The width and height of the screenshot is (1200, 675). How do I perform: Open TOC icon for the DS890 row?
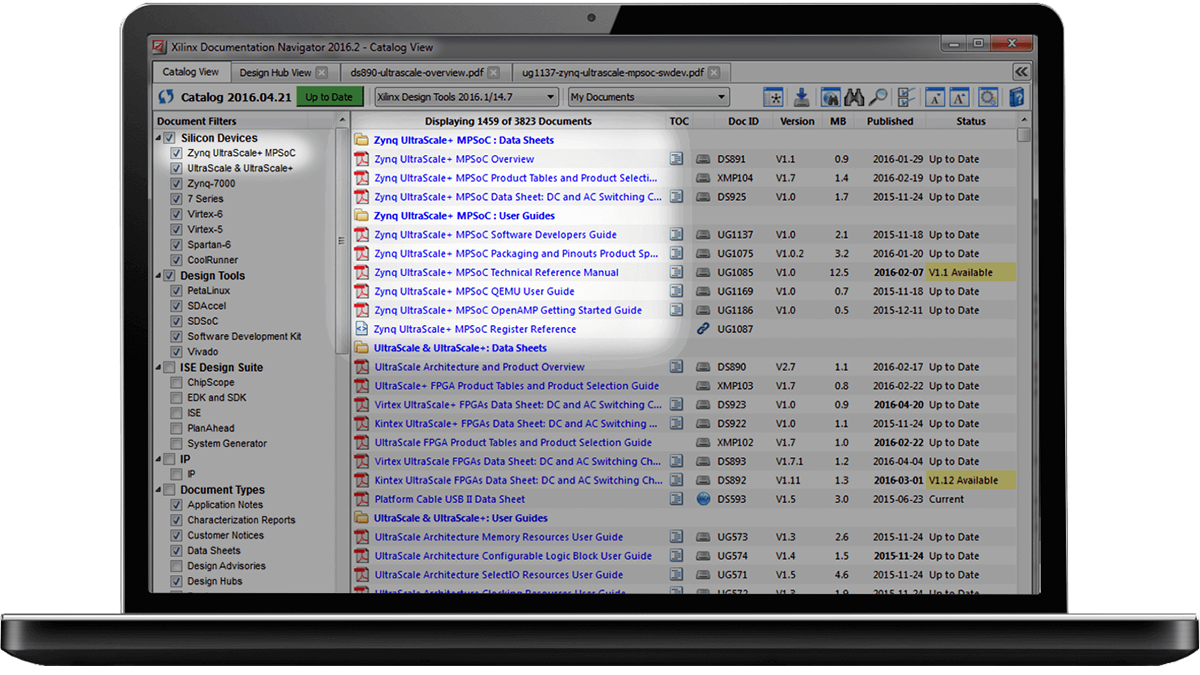(677, 367)
